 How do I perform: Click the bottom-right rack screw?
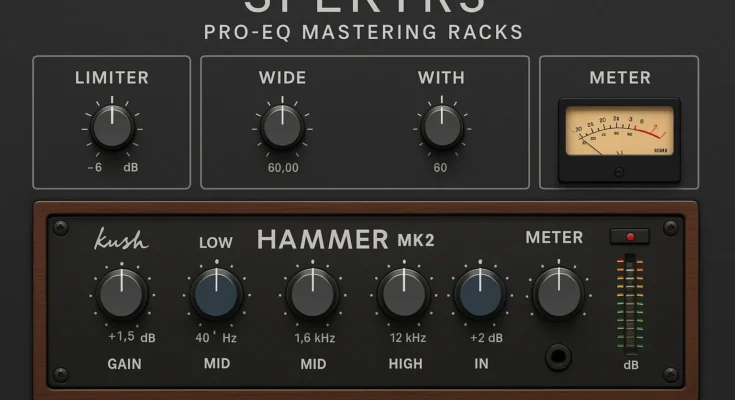[x=670, y=375]
